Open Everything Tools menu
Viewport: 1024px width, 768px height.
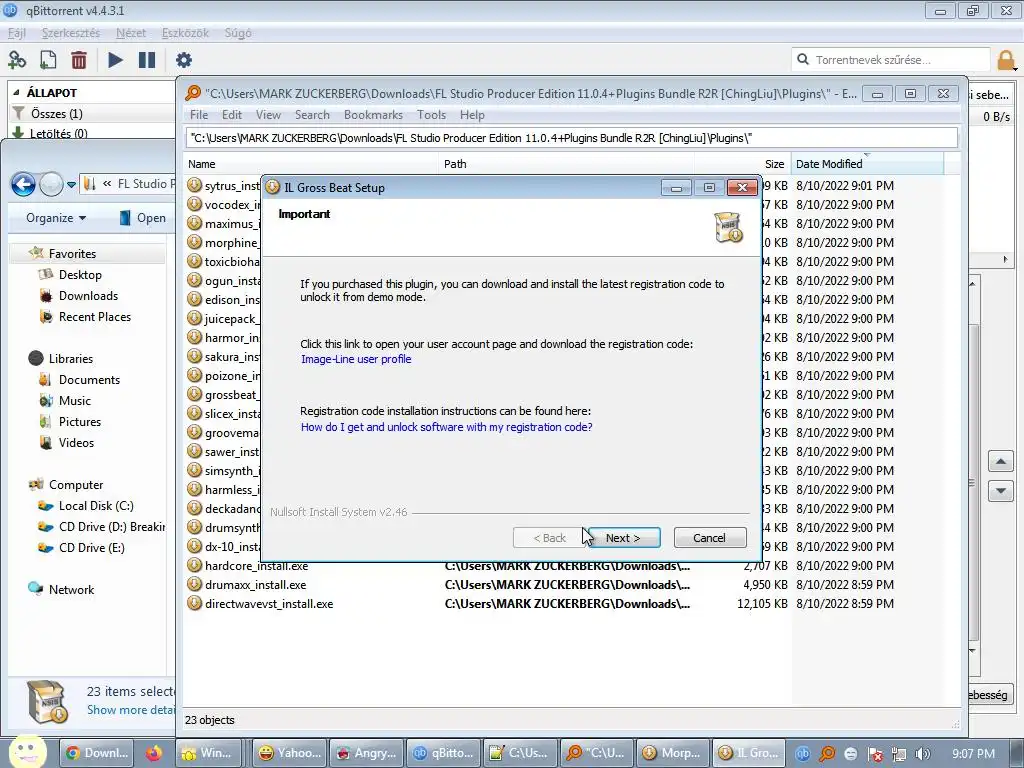(x=431, y=115)
